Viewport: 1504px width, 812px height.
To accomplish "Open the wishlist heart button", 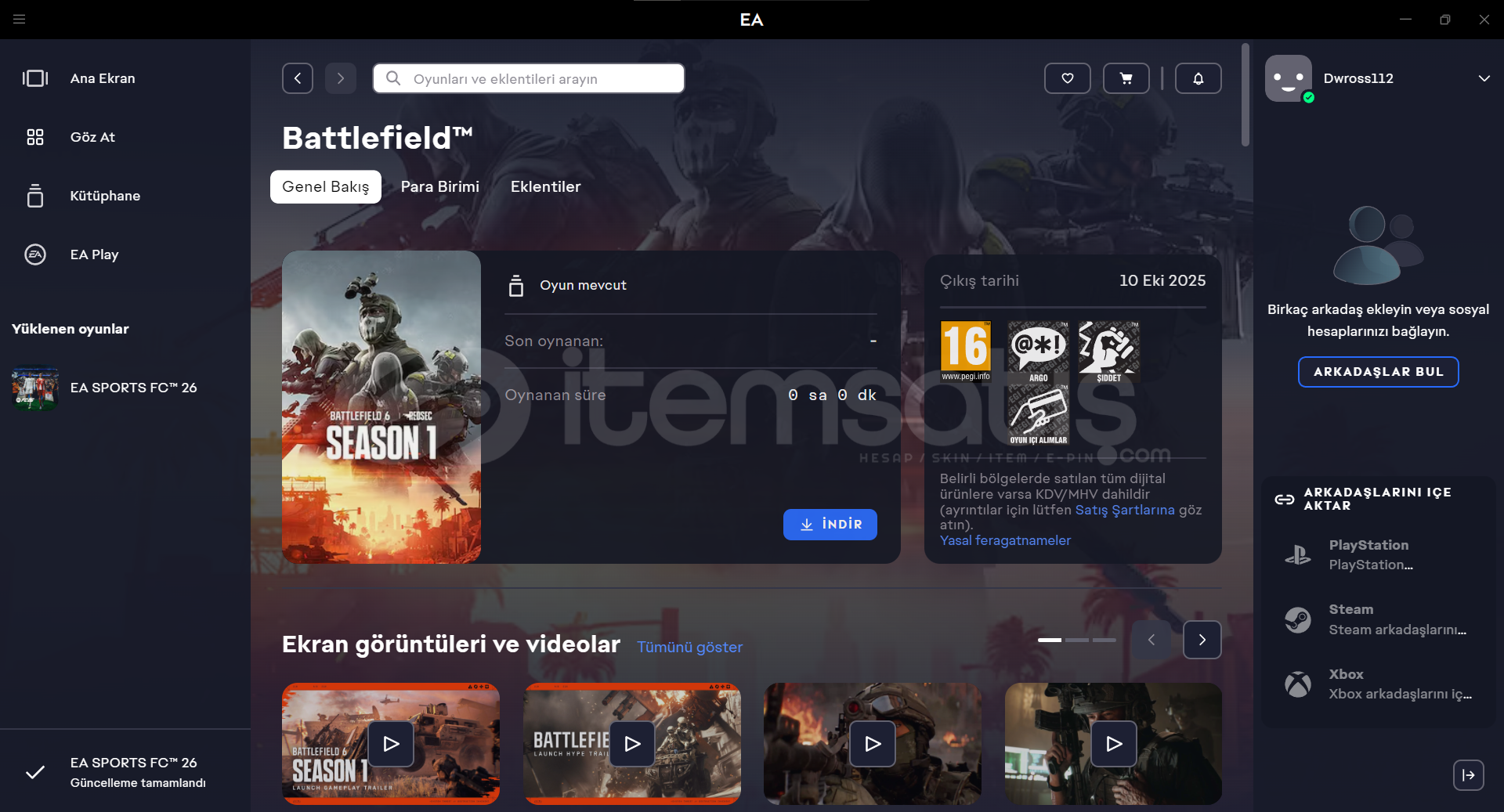I will 1068,78.
